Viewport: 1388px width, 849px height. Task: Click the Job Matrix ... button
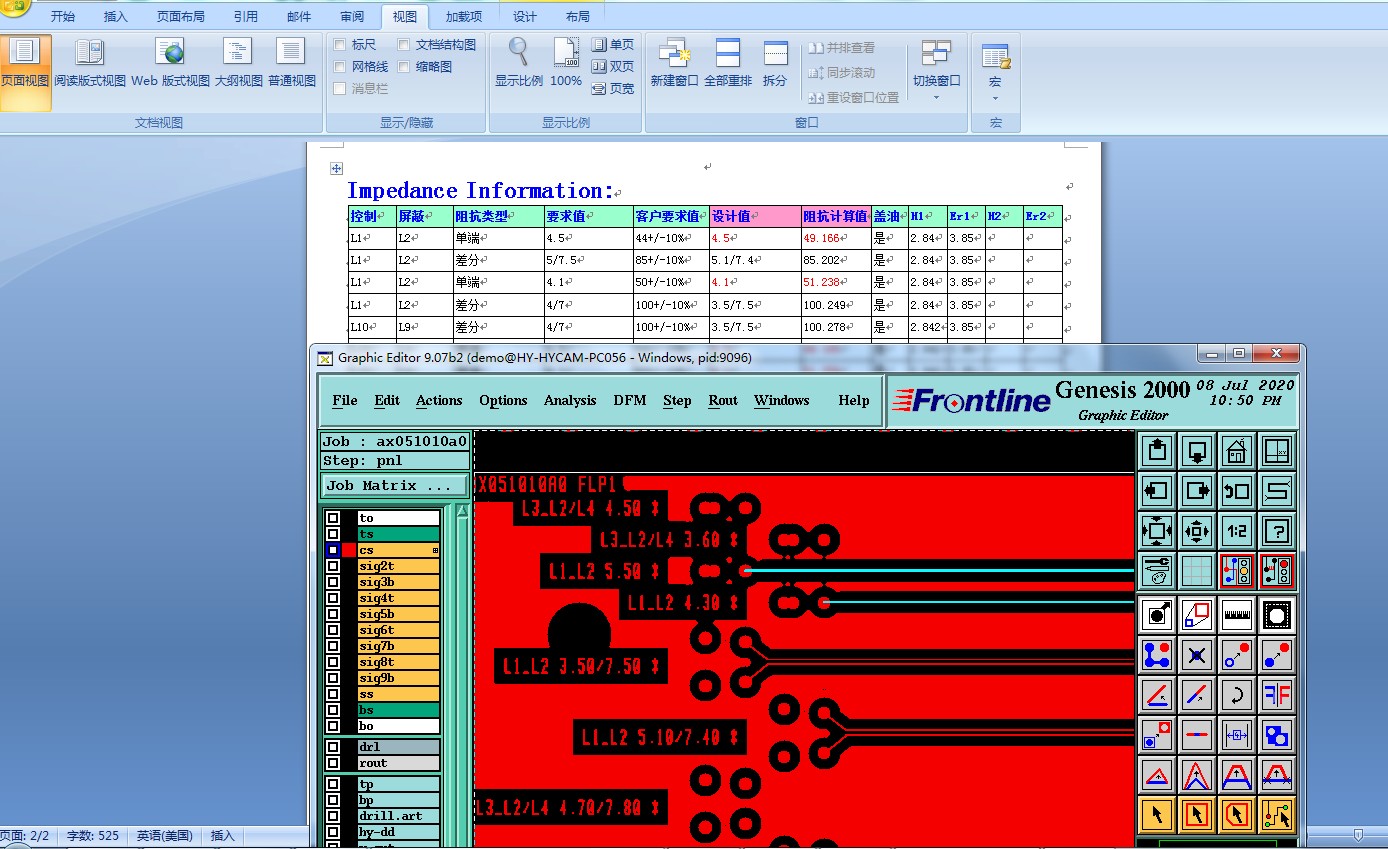point(395,485)
